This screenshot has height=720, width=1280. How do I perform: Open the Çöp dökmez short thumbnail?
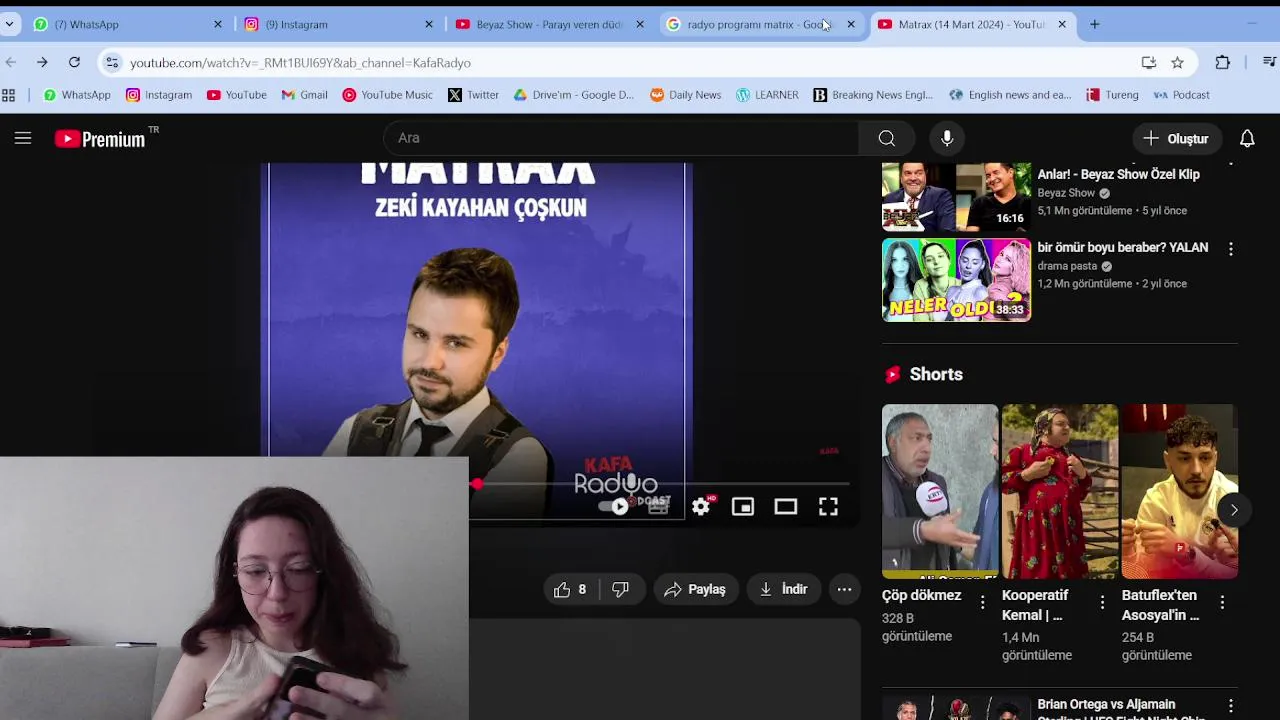[x=940, y=491]
